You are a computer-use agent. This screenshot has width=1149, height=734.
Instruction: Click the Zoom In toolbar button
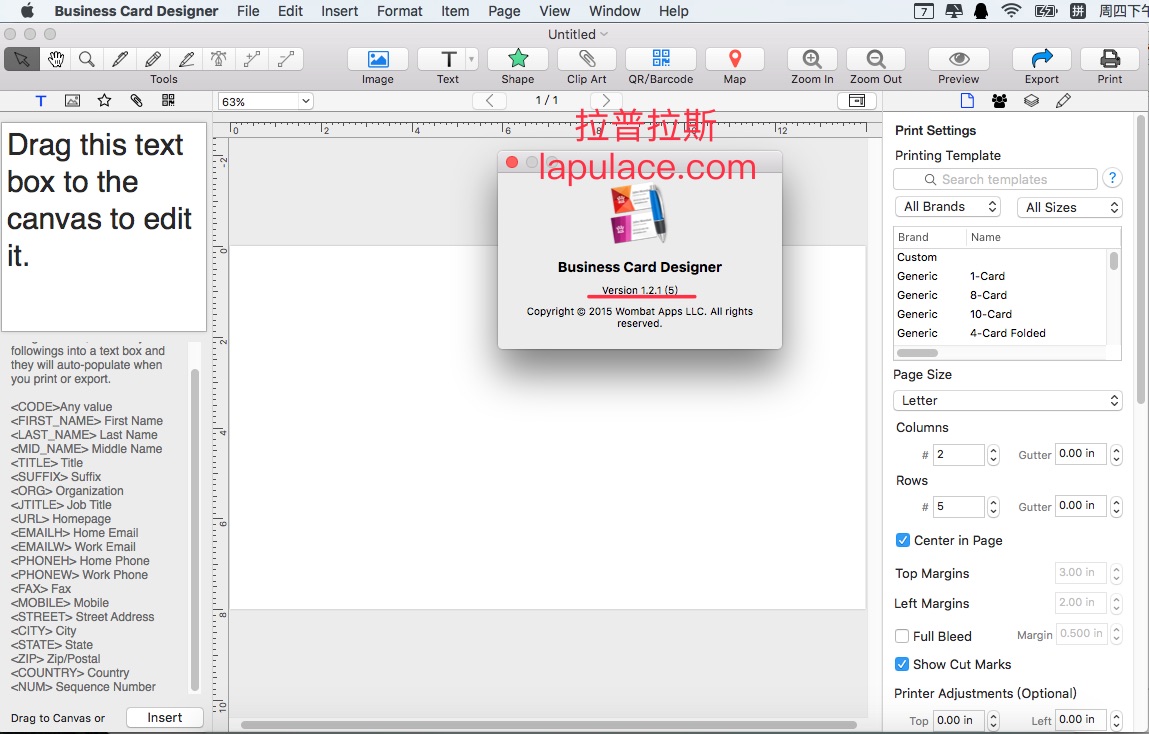click(x=812, y=59)
